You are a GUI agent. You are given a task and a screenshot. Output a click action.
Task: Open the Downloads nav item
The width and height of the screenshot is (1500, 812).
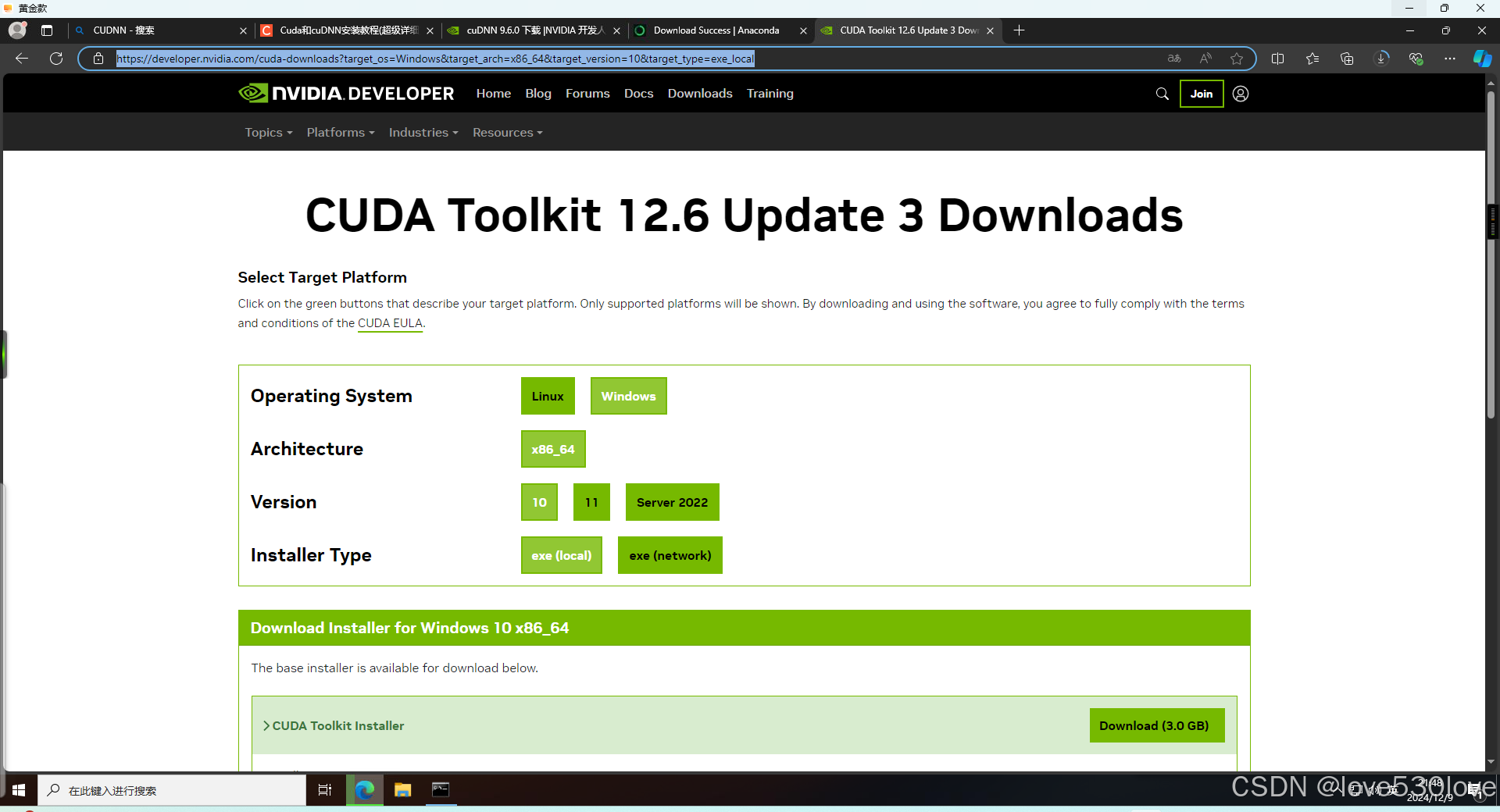point(700,94)
